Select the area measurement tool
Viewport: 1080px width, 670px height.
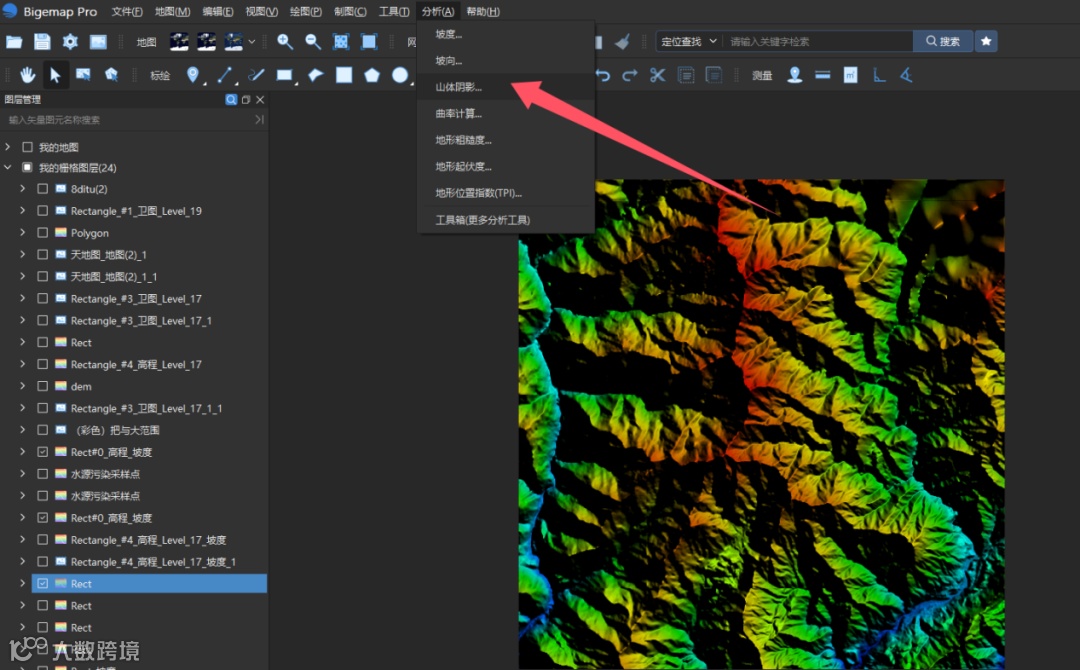(851, 75)
